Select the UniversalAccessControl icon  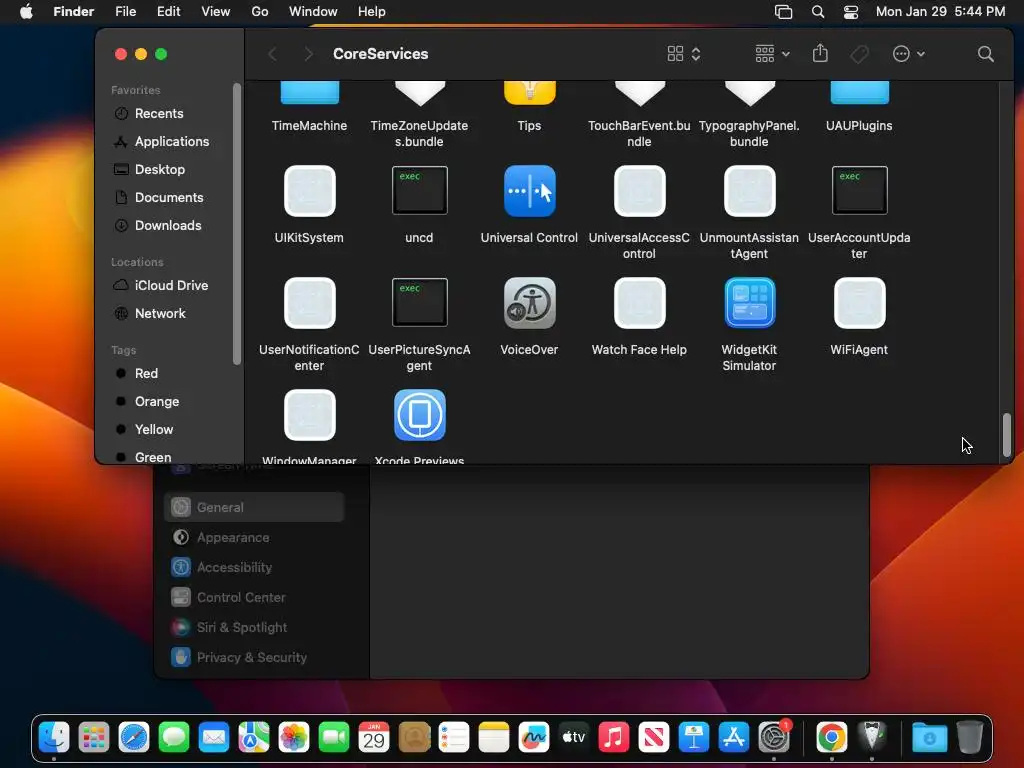[639, 191]
